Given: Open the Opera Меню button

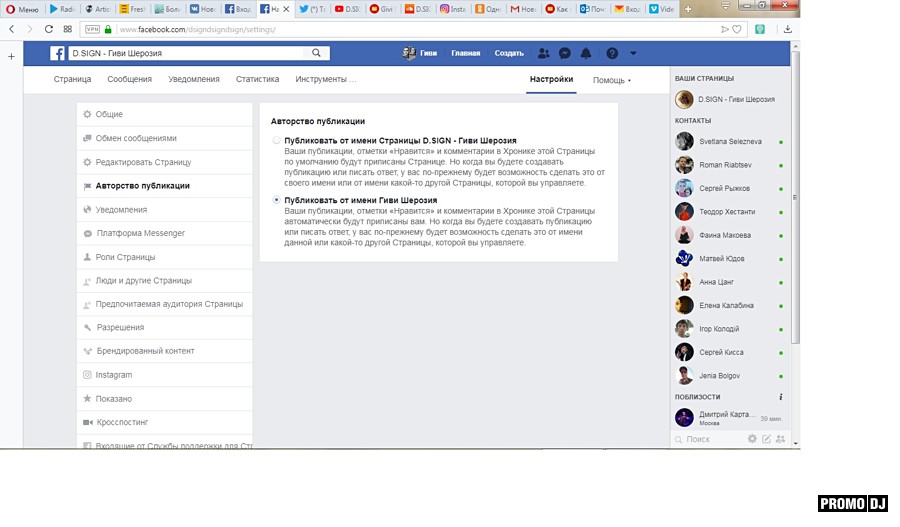Looking at the screenshot, I should point(21,9).
